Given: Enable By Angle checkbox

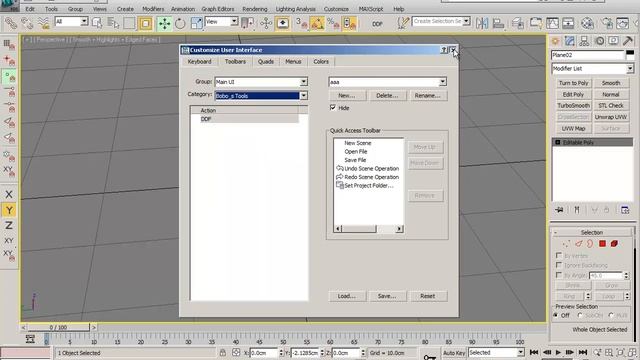Looking at the screenshot, I should [x=559, y=276].
